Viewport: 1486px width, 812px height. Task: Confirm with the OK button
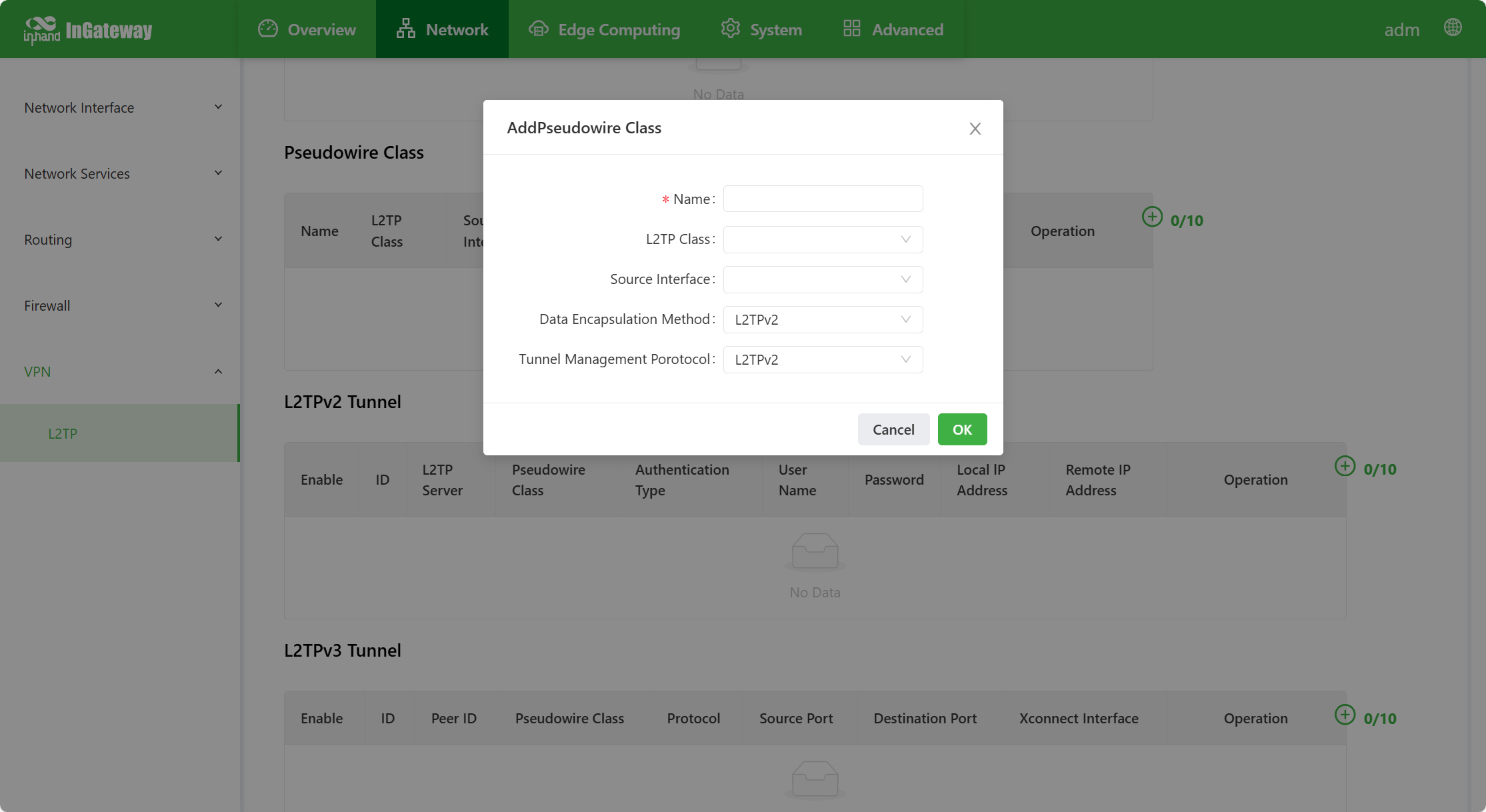click(x=962, y=429)
